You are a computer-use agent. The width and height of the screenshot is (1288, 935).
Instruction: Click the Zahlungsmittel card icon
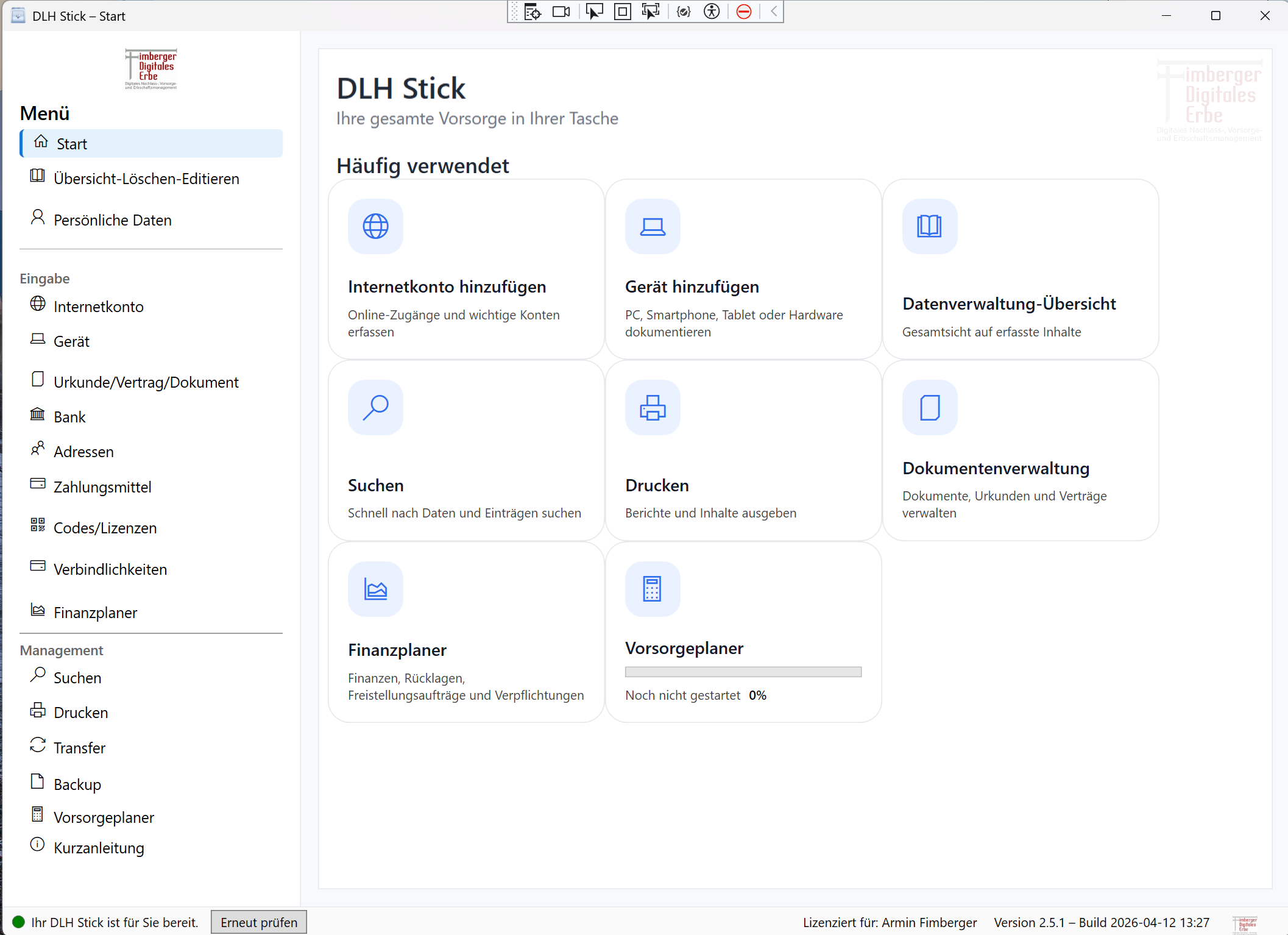tap(38, 483)
